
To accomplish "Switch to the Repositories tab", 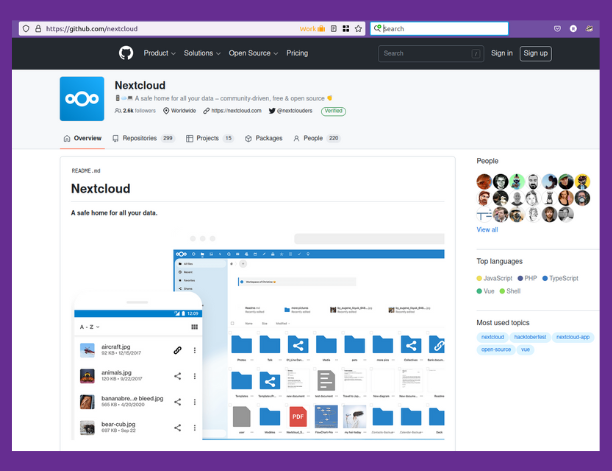I will coord(143,138).
